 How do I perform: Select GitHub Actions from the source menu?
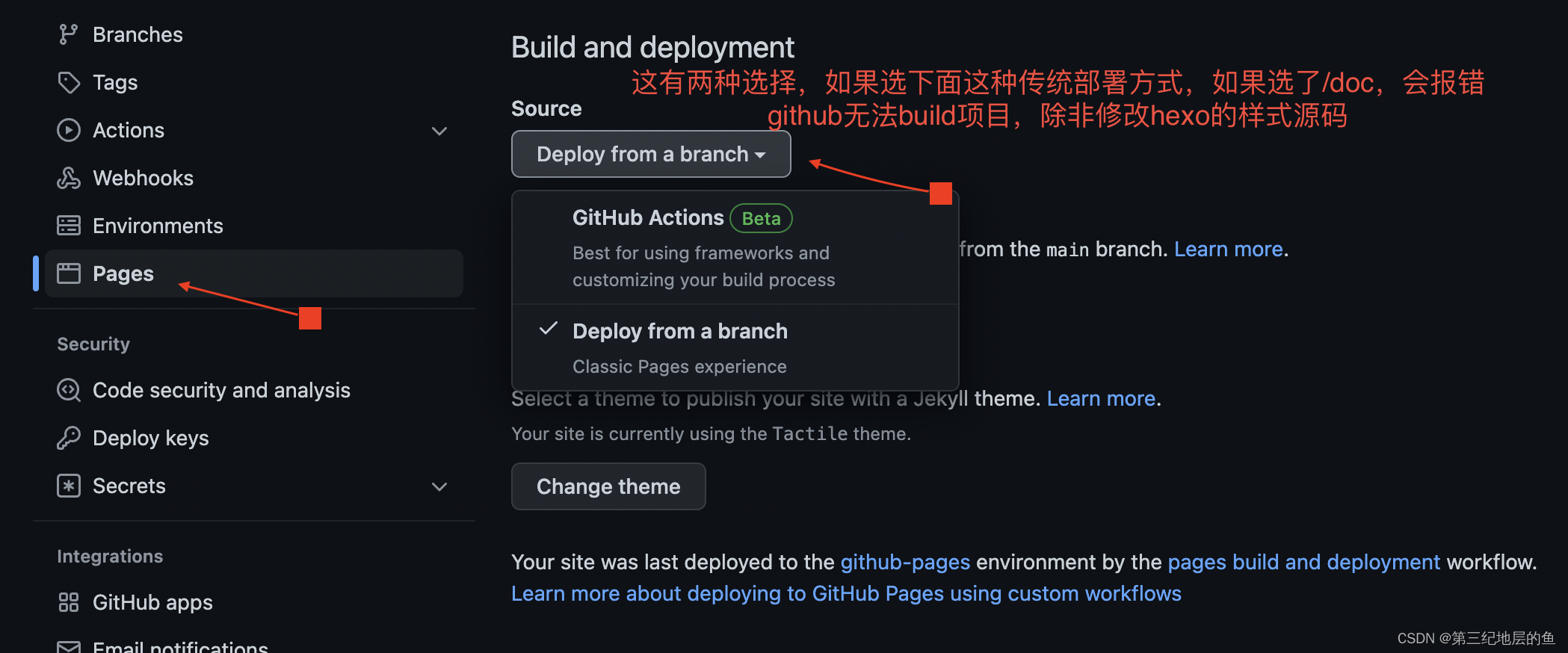tap(647, 217)
